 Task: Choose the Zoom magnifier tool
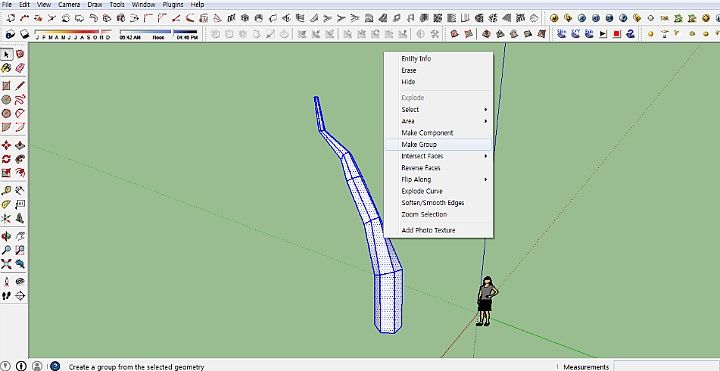(x=6, y=250)
